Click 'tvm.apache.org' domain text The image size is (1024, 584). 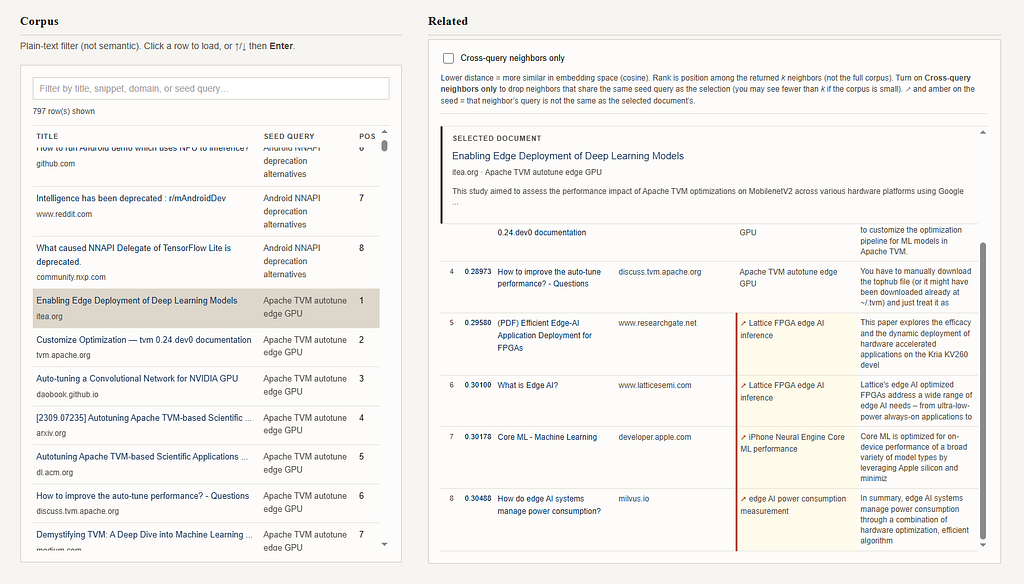click(63, 355)
